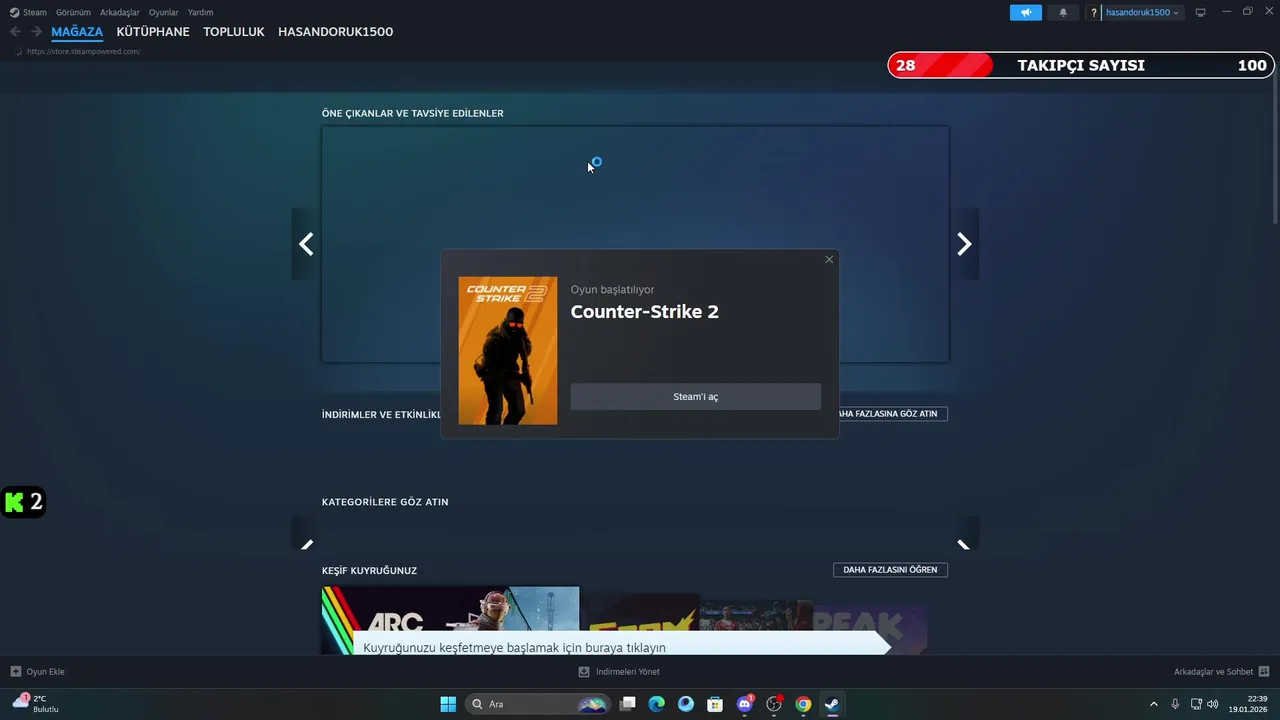Show previous featured item with left arrow
The width and height of the screenshot is (1280, 720).
[306, 244]
